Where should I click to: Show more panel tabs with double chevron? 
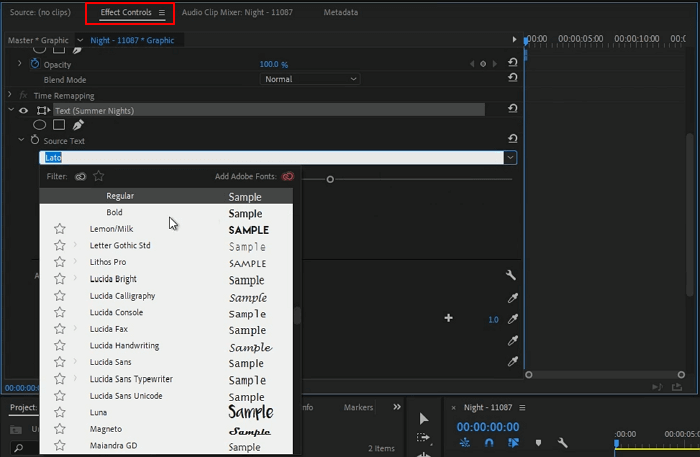click(x=397, y=407)
